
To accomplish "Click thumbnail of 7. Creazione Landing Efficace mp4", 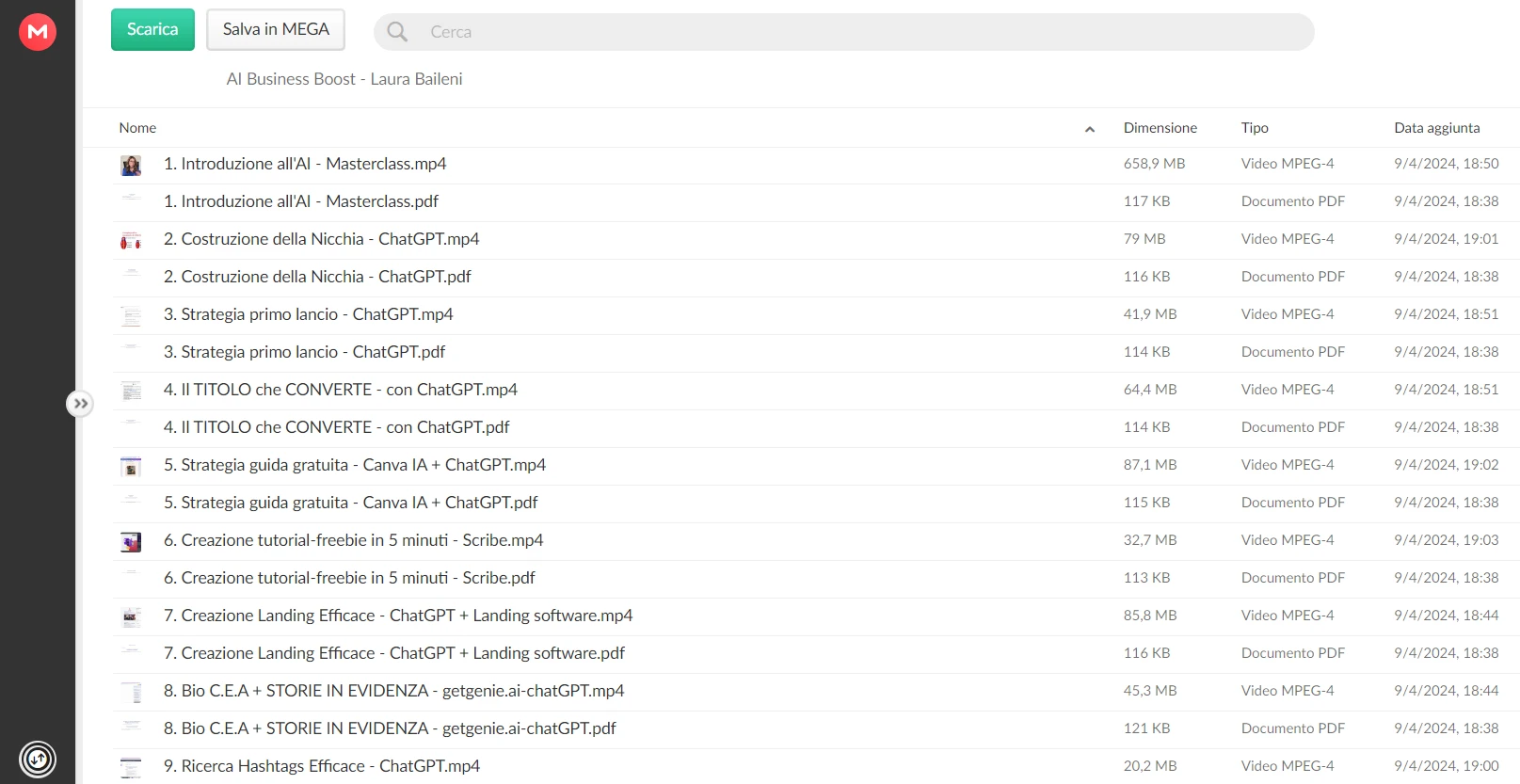I will click(x=131, y=617).
